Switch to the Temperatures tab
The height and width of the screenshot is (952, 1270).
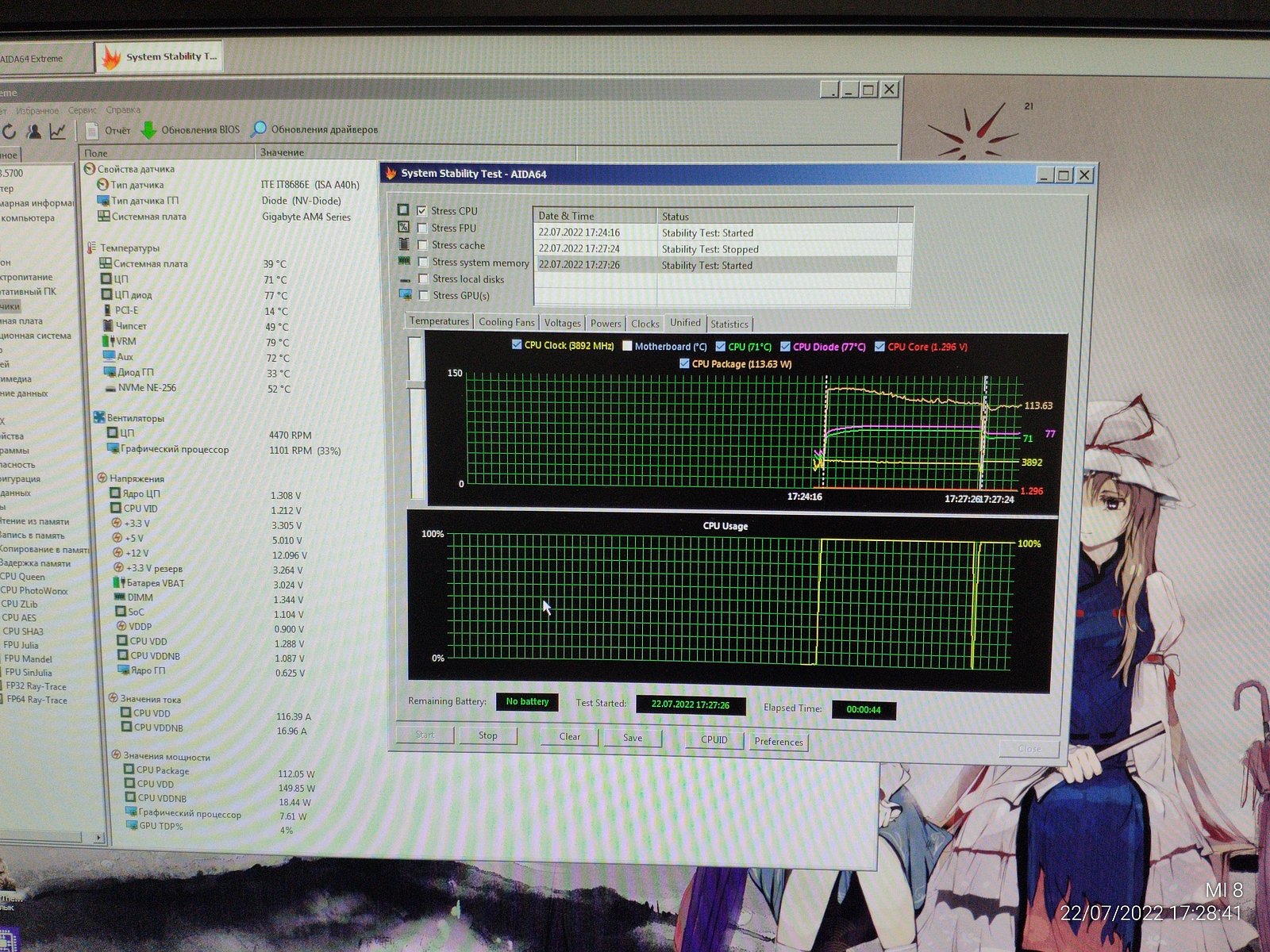(440, 321)
